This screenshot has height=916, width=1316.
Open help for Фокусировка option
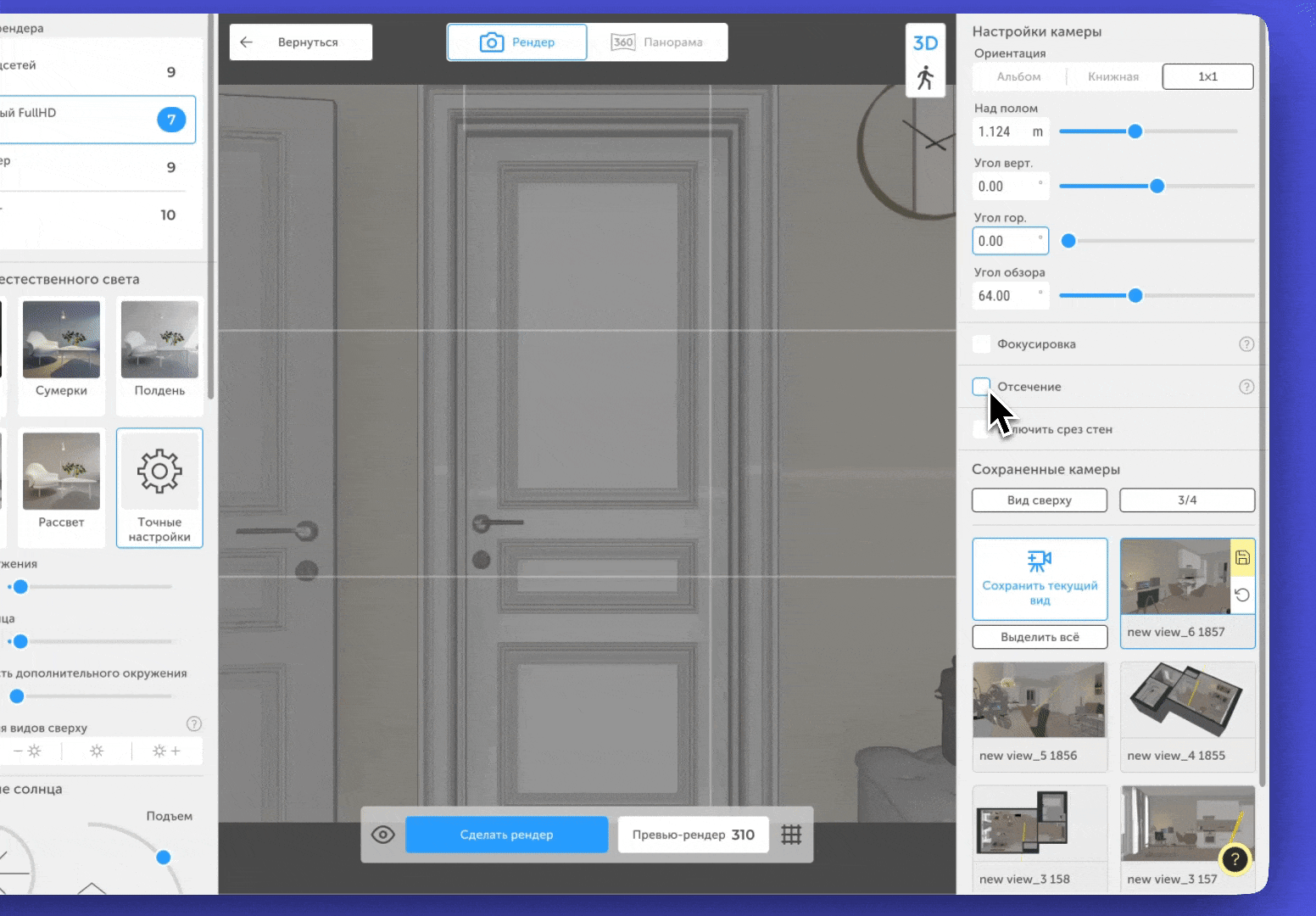[1246, 344]
